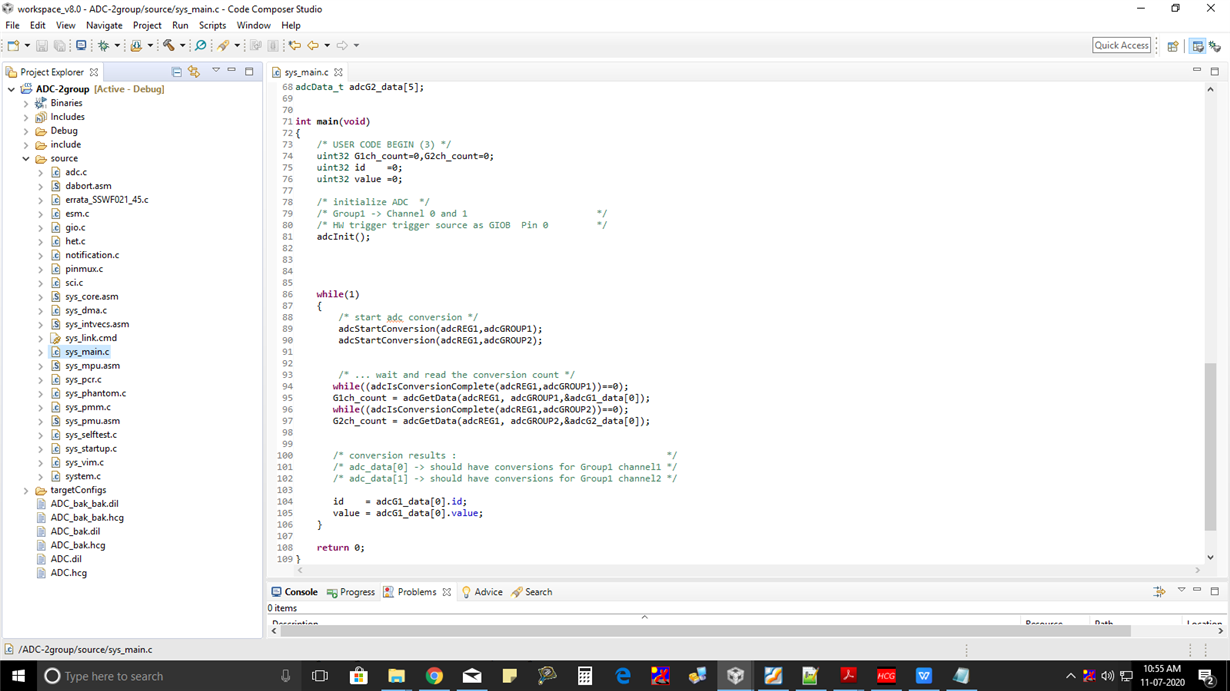The height and width of the screenshot is (691, 1230).
Task: Minimize the editor area
Action: [1197, 71]
